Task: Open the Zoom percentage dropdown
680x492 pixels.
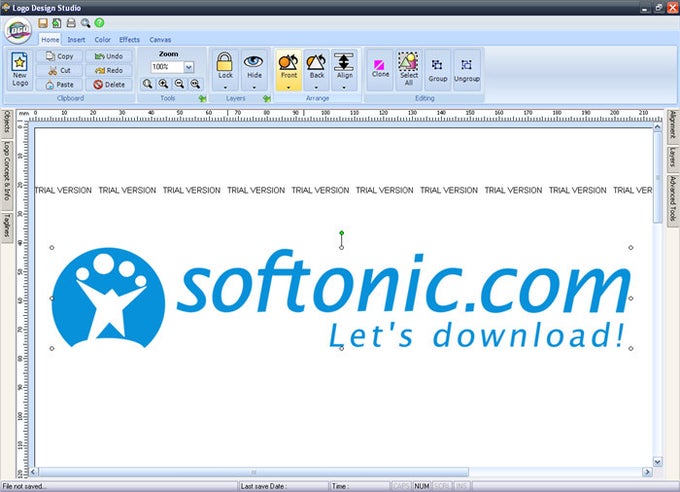Action: pos(189,67)
